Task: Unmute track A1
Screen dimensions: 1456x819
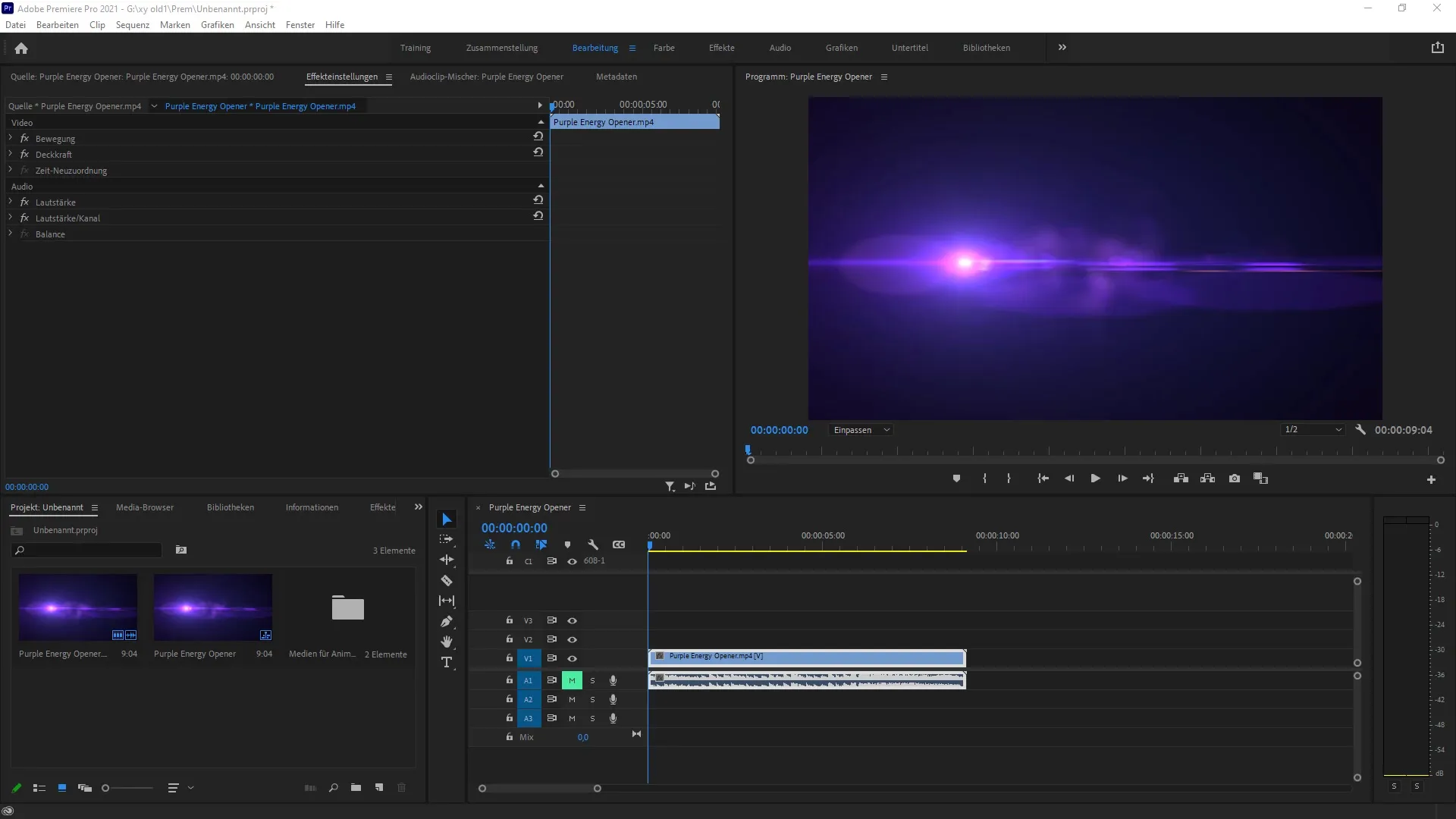Action: [x=572, y=680]
